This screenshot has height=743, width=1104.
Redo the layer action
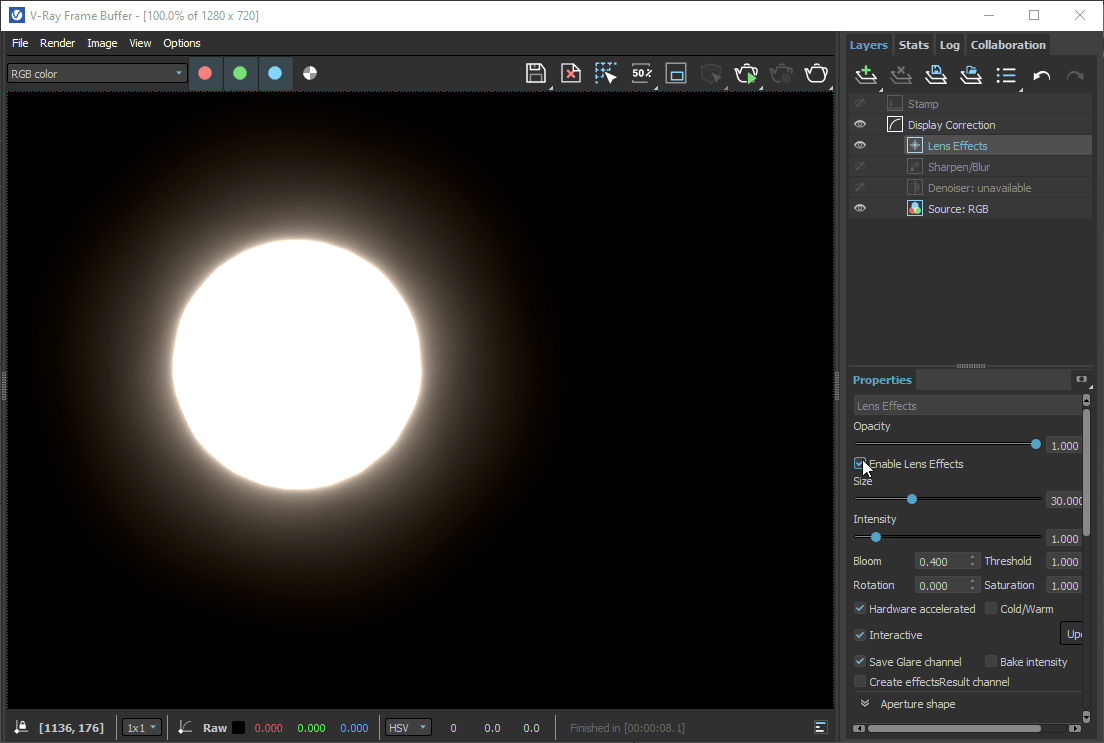coord(1075,75)
